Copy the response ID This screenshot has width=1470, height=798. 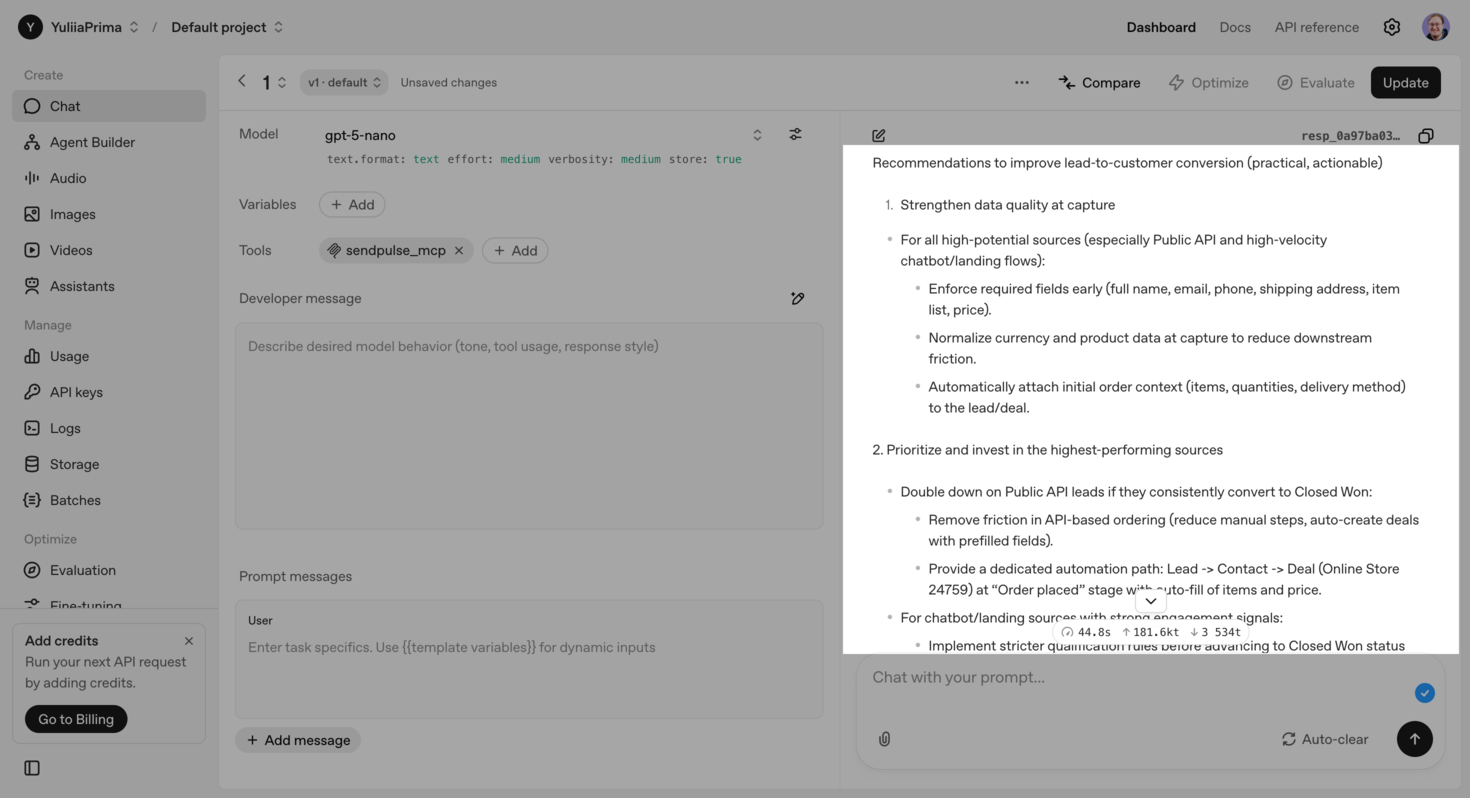pyautogui.click(x=1426, y=136)
